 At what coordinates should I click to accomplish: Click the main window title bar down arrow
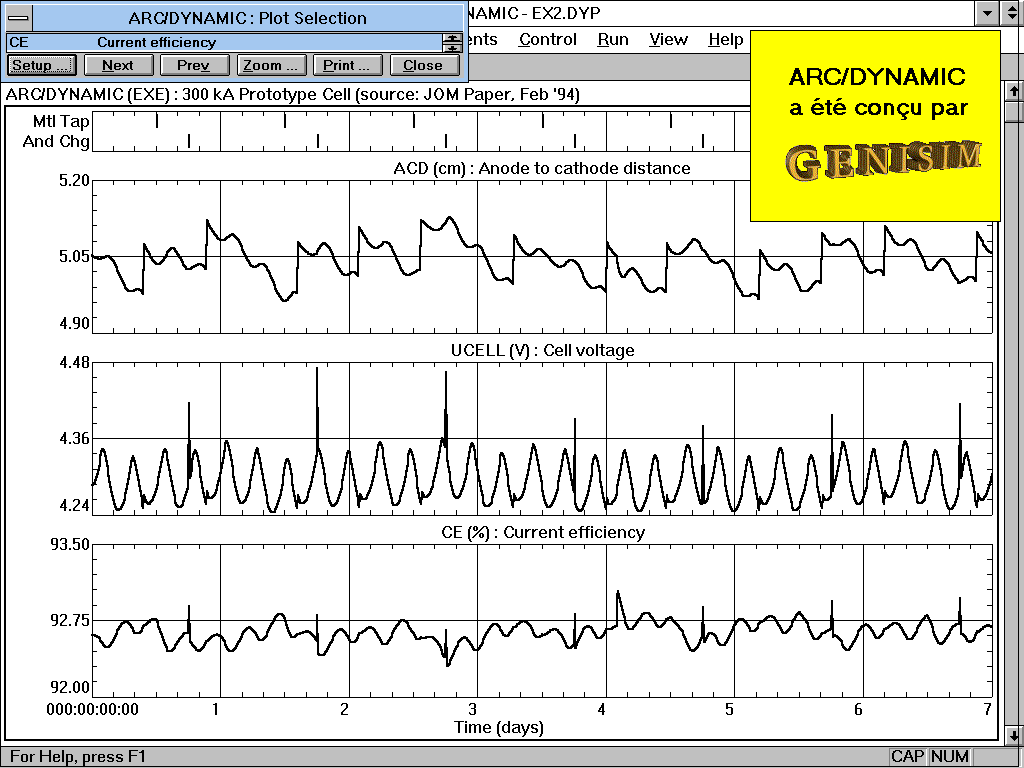tap(987, 12)
